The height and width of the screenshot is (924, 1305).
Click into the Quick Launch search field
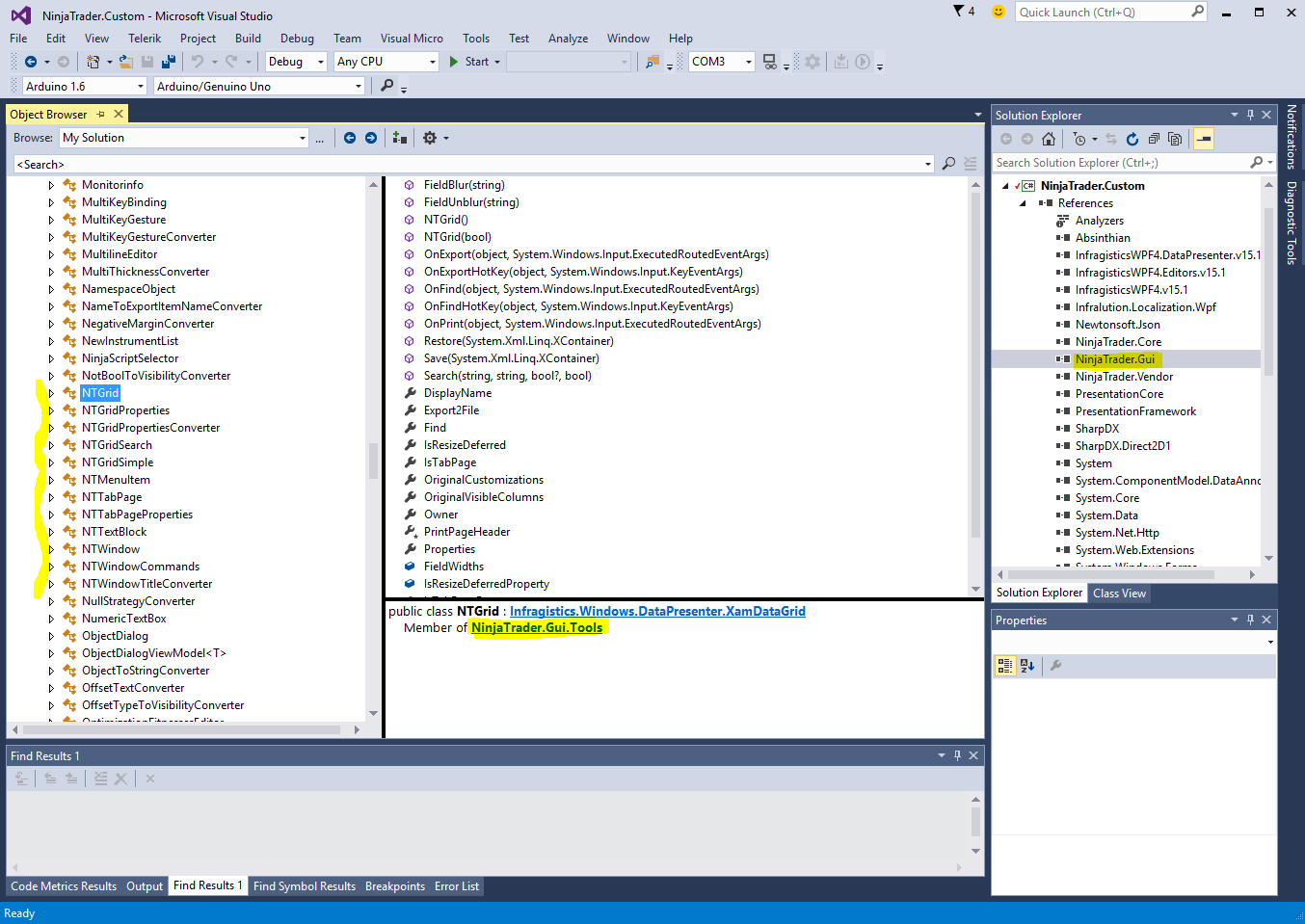click(1103, 12)
